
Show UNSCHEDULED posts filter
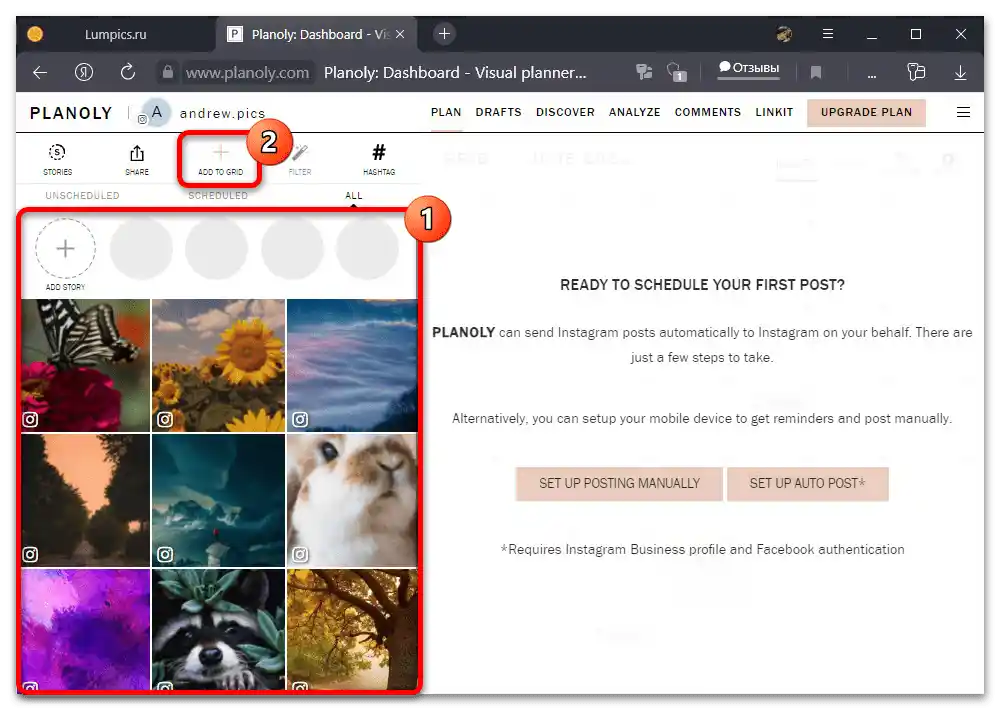click(x=82, y=195)
